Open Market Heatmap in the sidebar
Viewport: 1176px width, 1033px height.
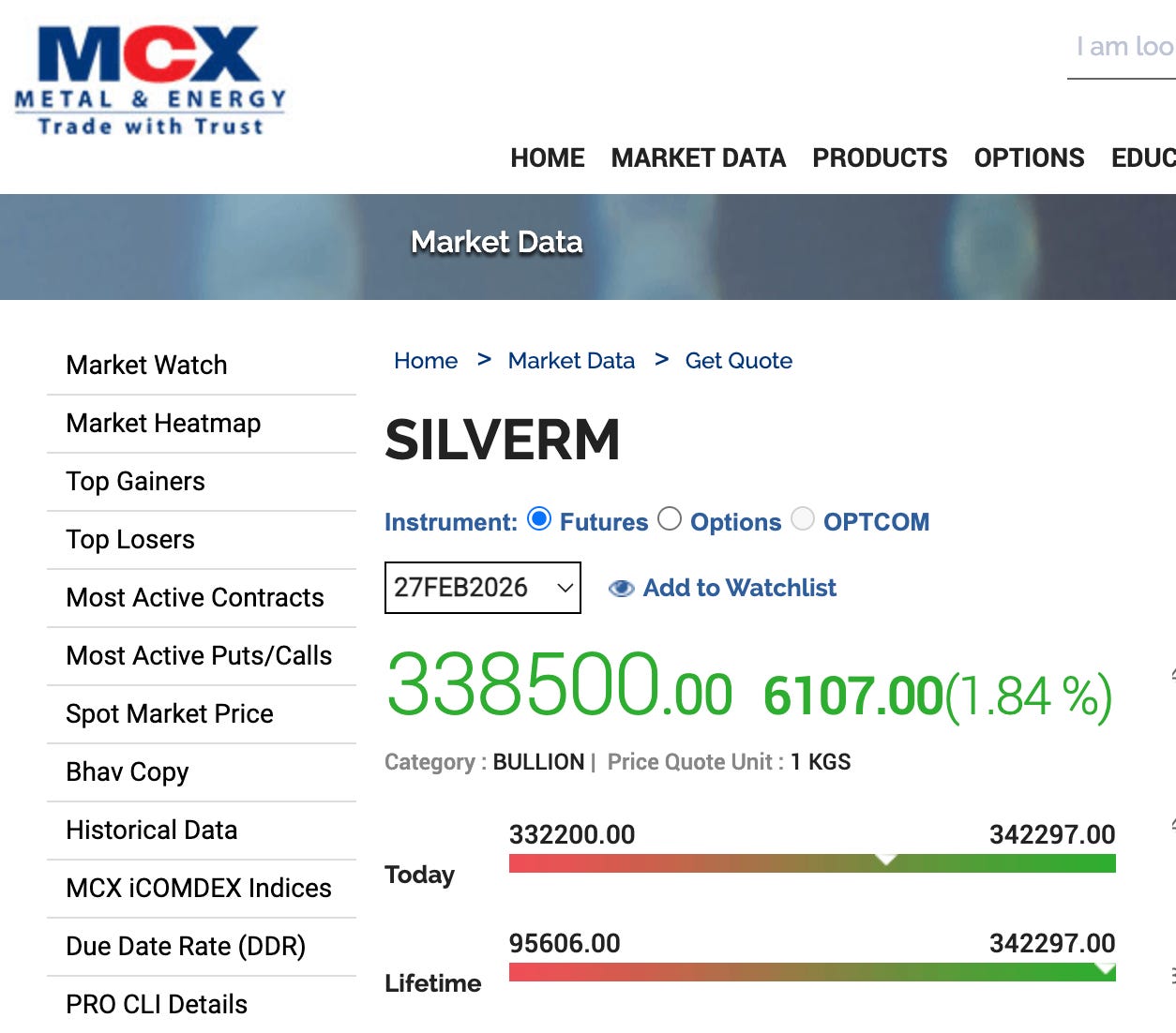click(x=202, y=424)
